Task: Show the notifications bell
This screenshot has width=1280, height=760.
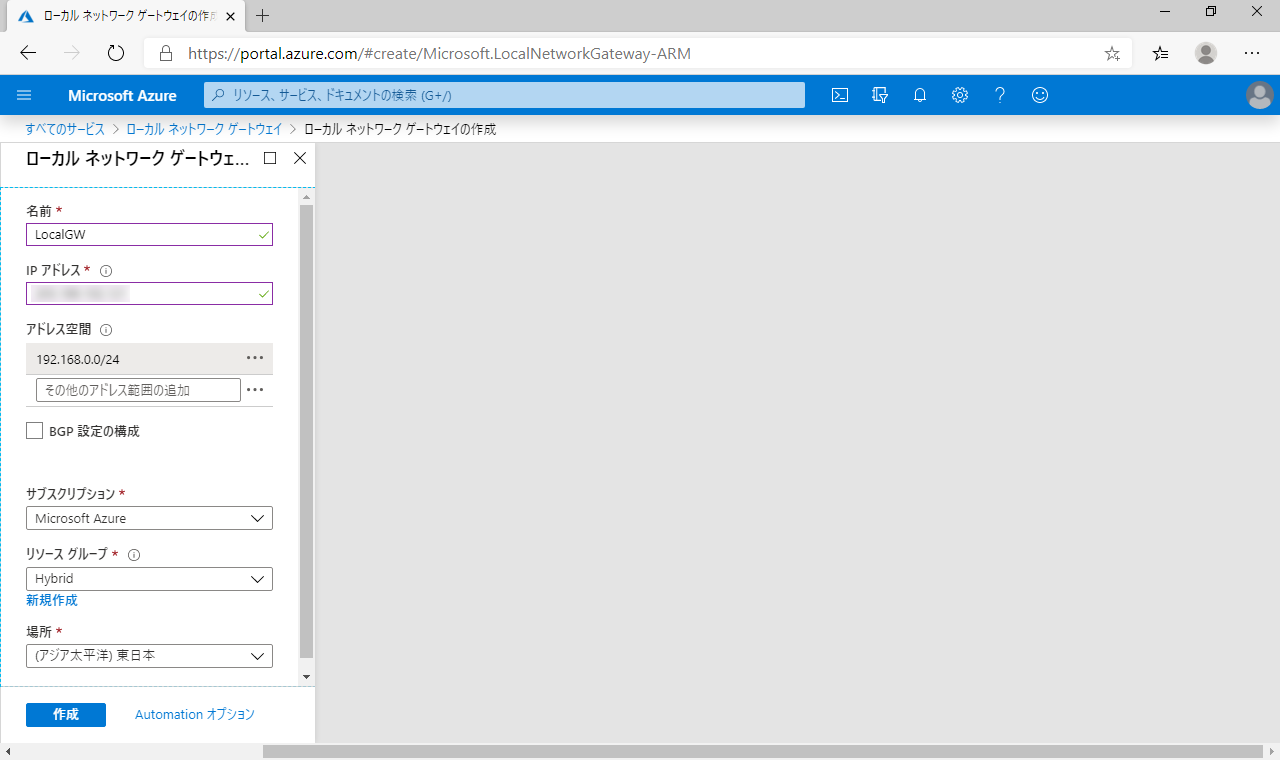Action: pyautogui.click(x=920, y=95)
